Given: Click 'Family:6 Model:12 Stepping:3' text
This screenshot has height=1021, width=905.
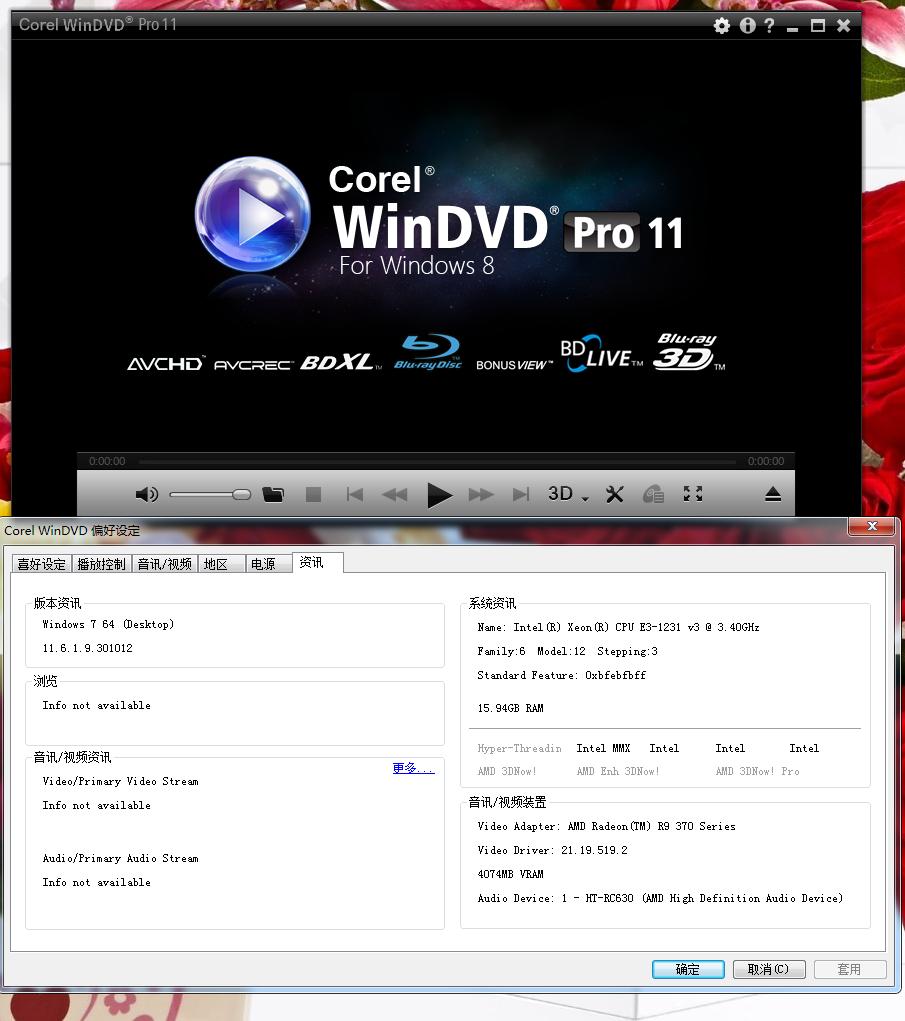Looking at the screenshot, I should (x=567, y=652).
